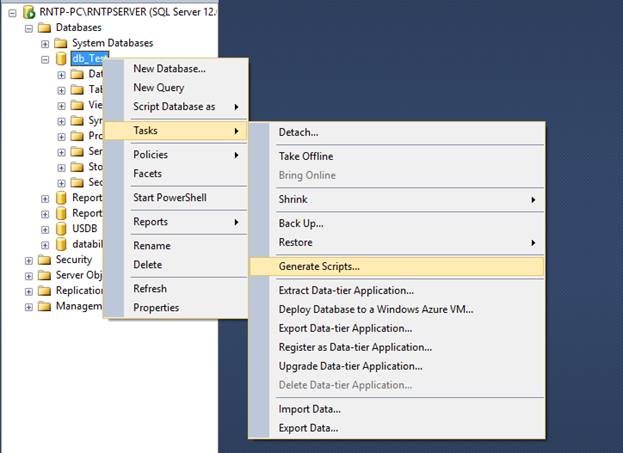Click the System Databases folder icon
Viewport: 623px width, 453px height.
coord(60,43)
